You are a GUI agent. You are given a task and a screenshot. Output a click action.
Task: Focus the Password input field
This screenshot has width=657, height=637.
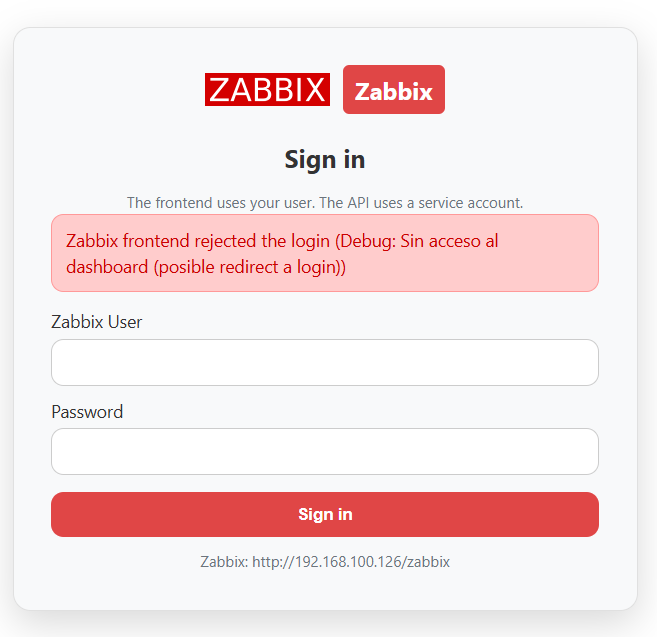(325, 452)
